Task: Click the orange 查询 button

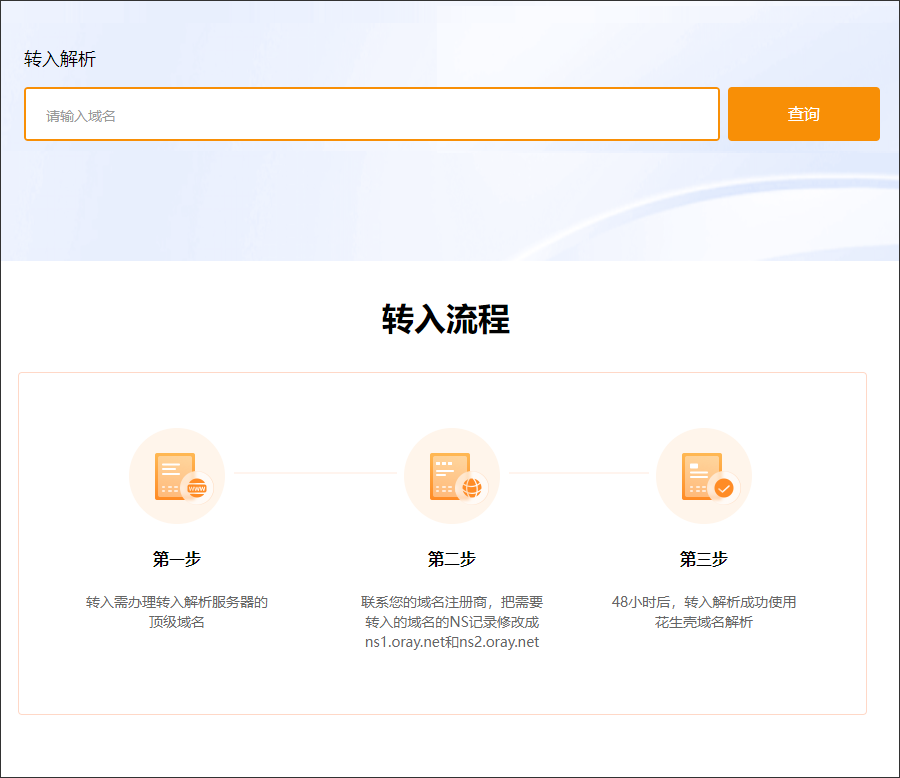Action: (804, 114)
